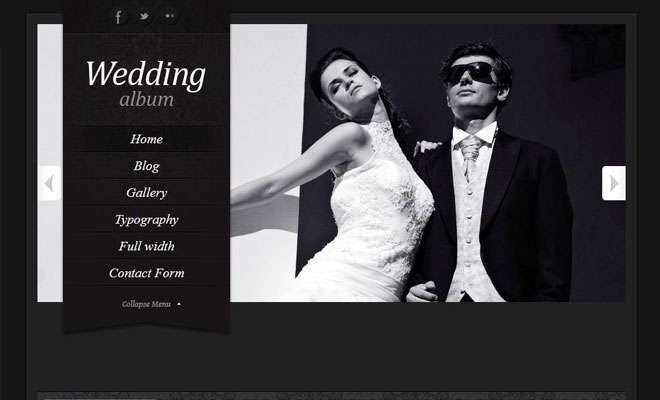Image resolution: width=660 pixels, height=400 pixels.
Task: Select Gallery in the sidebar menu
Action: click(146, 193)
